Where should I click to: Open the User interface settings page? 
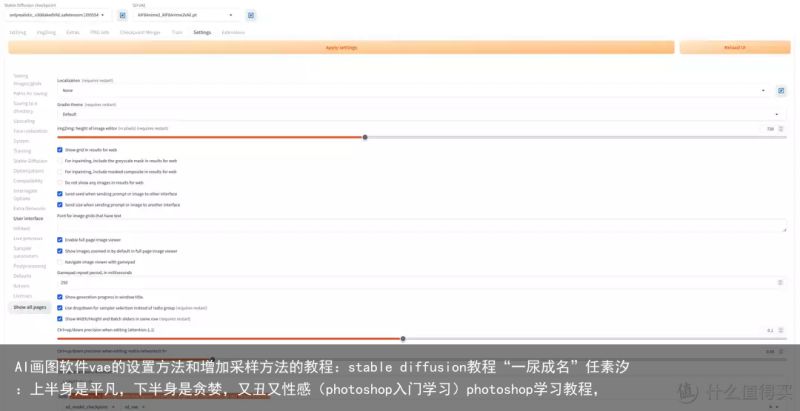[28, 218]
